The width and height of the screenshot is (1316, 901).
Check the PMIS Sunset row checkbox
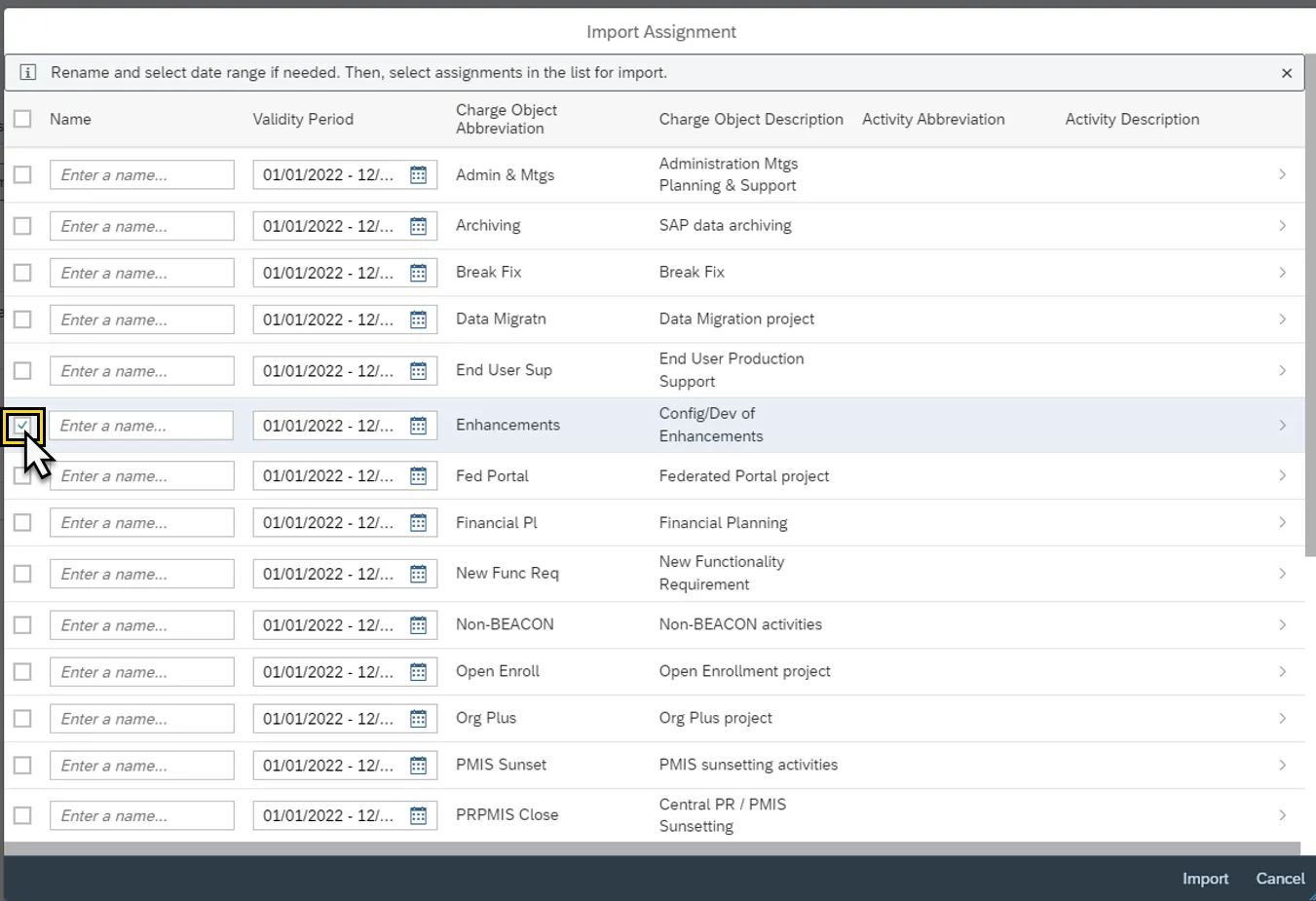pyautogui.click(x=22, y=766)
